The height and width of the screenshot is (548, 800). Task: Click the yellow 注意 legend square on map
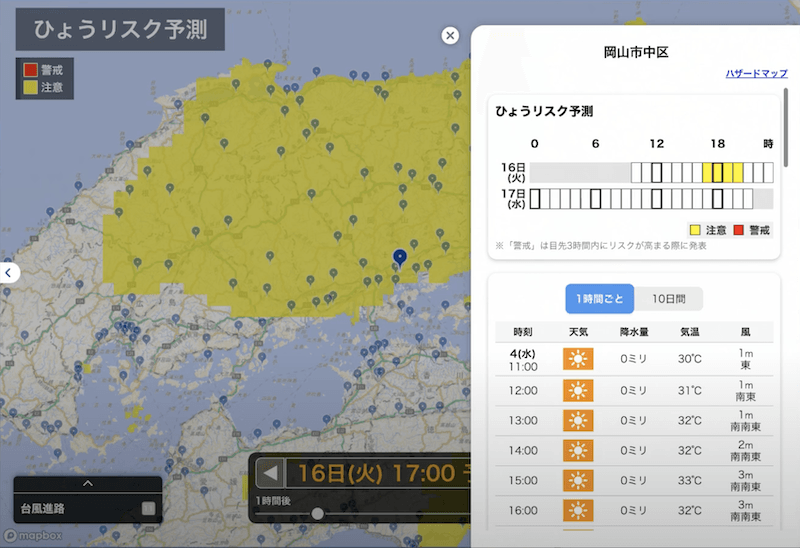(30, 88)
